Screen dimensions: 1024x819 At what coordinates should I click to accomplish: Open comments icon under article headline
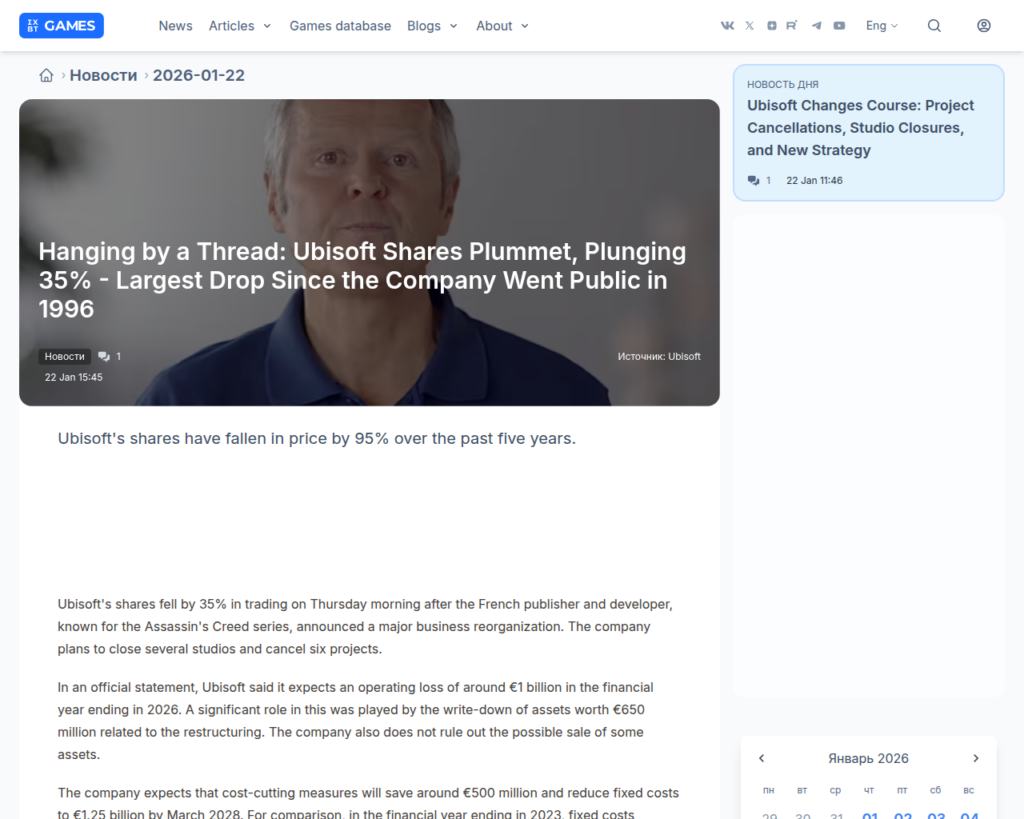coord(104,357)
